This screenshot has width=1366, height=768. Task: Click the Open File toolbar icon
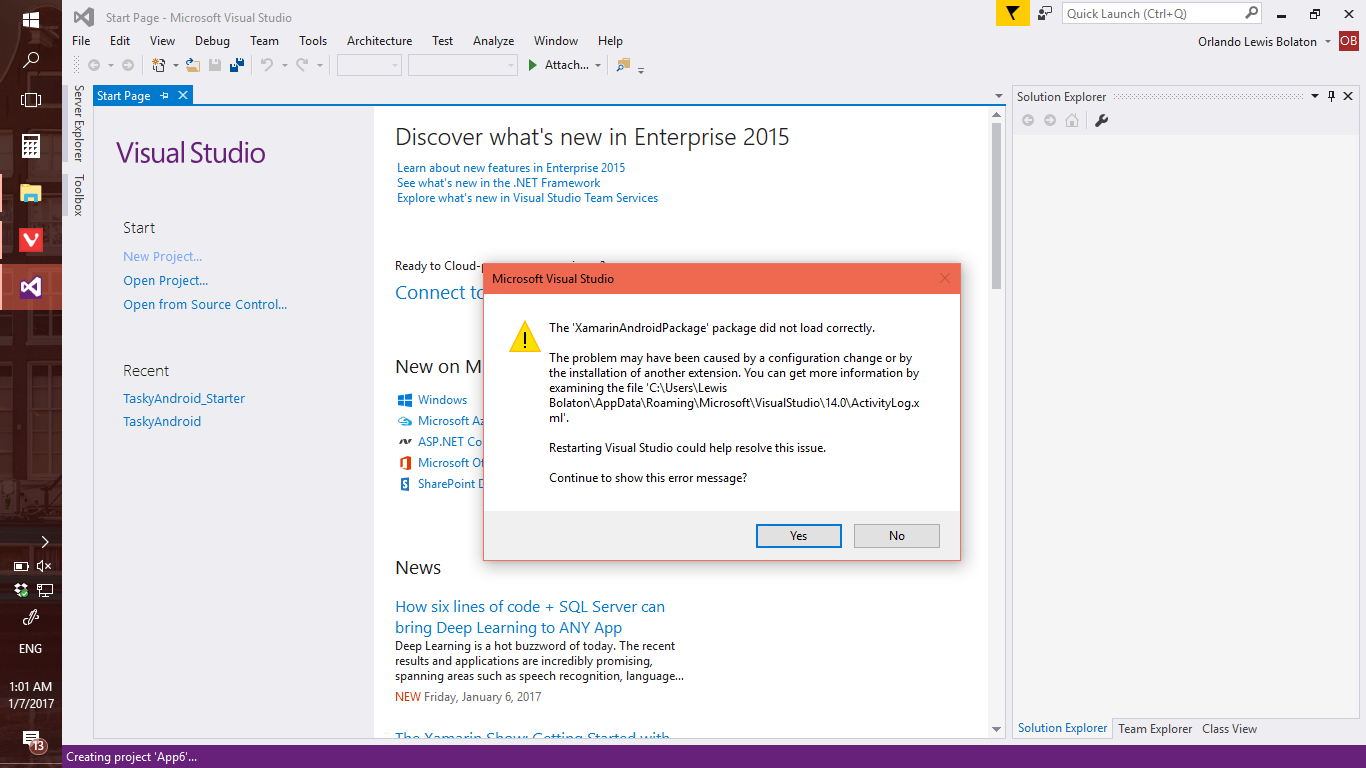193,65
